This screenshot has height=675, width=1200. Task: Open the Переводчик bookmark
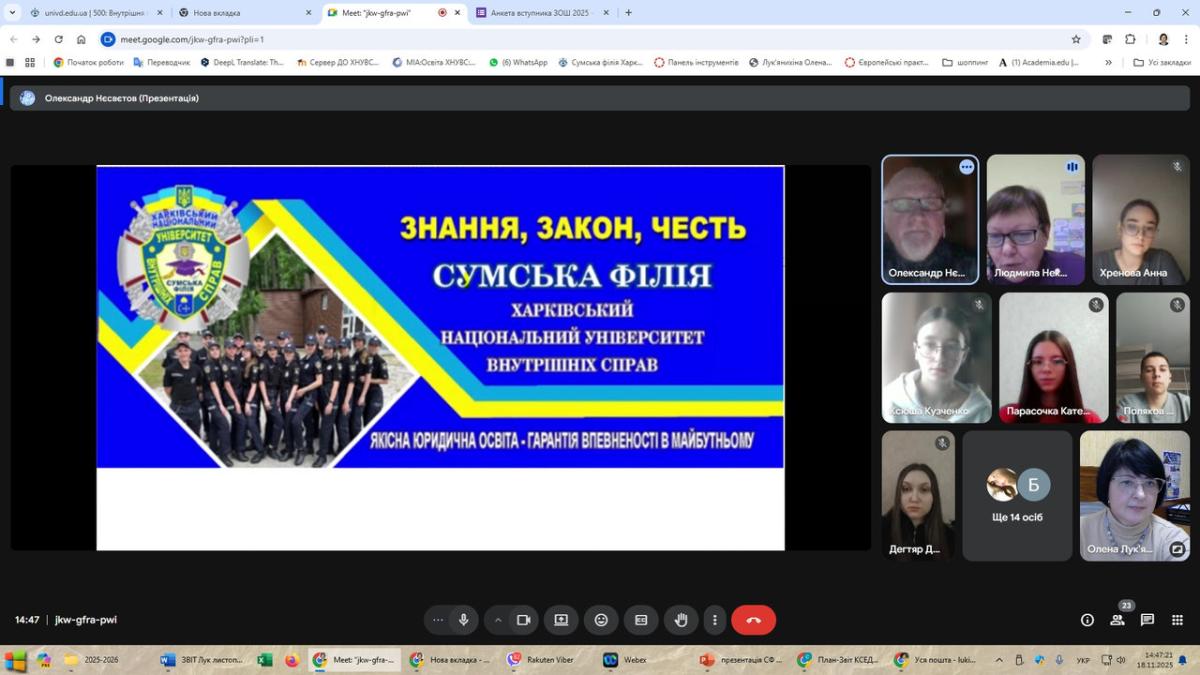click(161, 62)
